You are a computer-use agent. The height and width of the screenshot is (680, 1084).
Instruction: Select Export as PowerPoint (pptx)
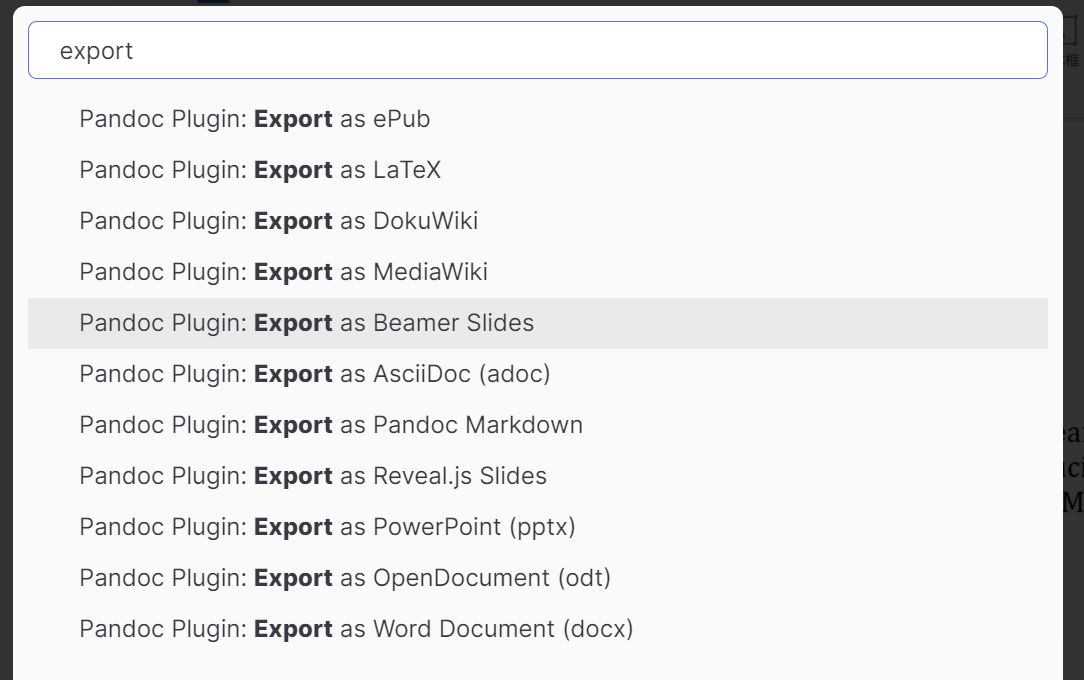tap(327, 527)
